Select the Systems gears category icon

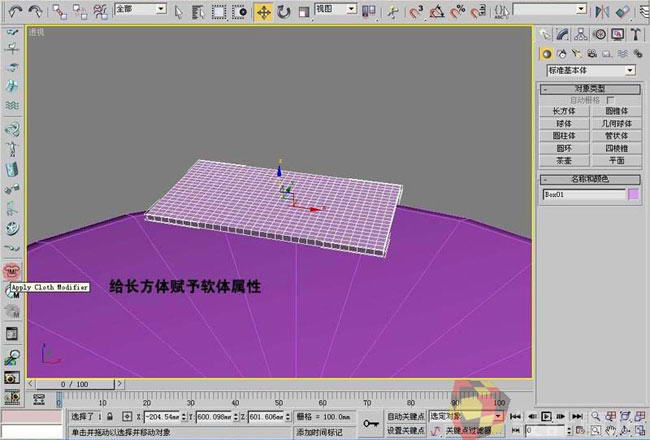(638, 54)
